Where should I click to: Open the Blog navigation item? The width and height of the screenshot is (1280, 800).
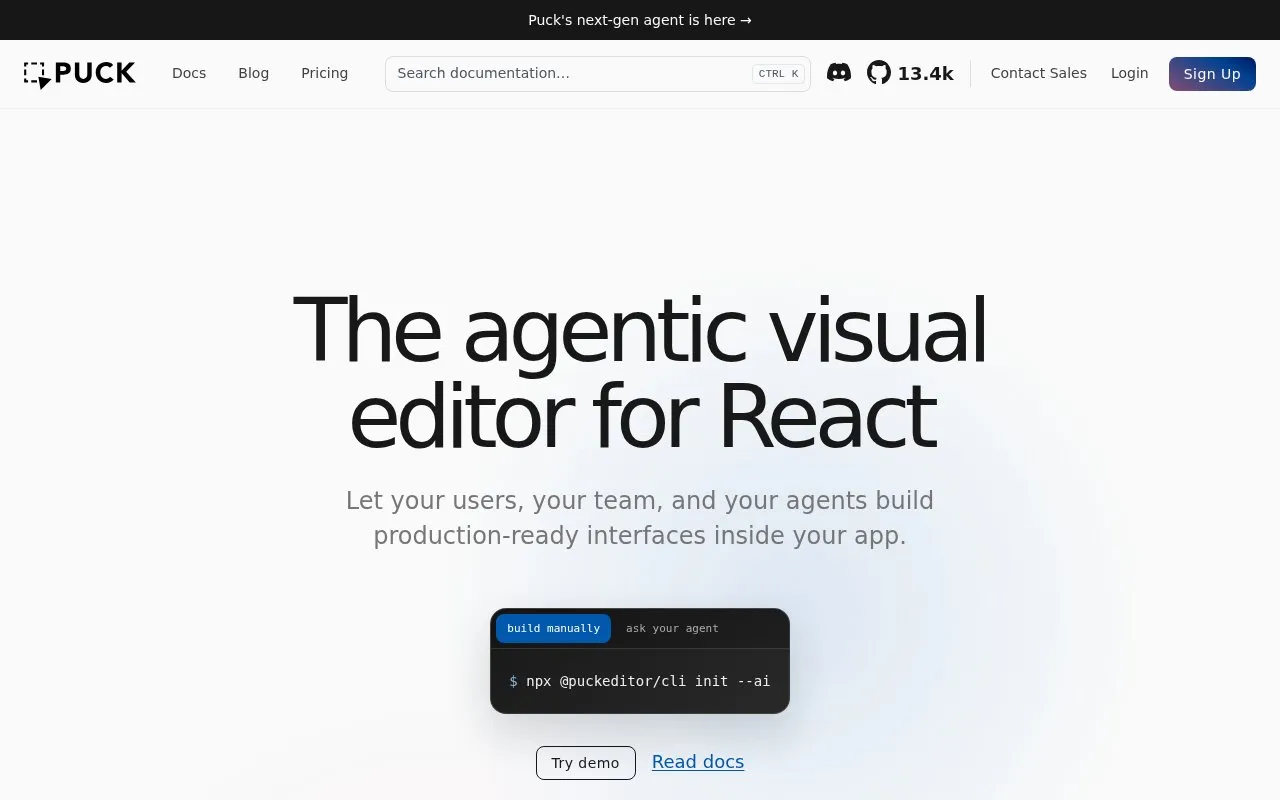tap(253, 73)
